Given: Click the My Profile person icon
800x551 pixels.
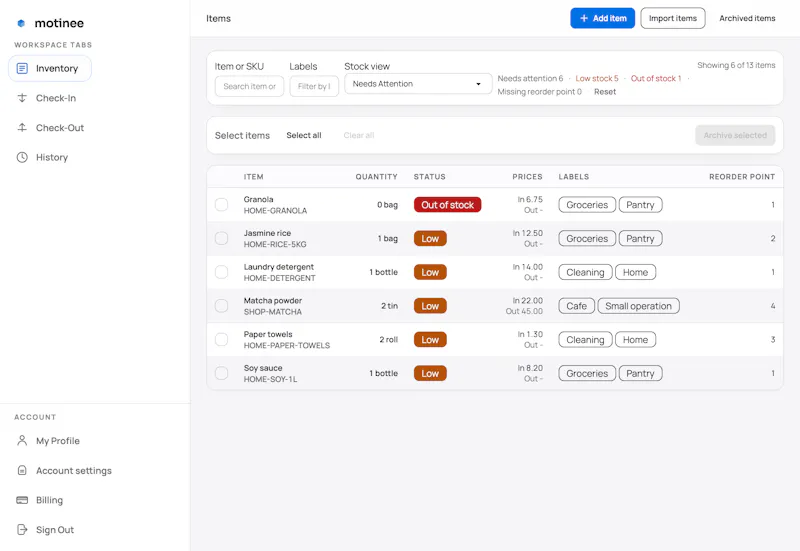Looking at the screenshot, I should click(22, 441).
